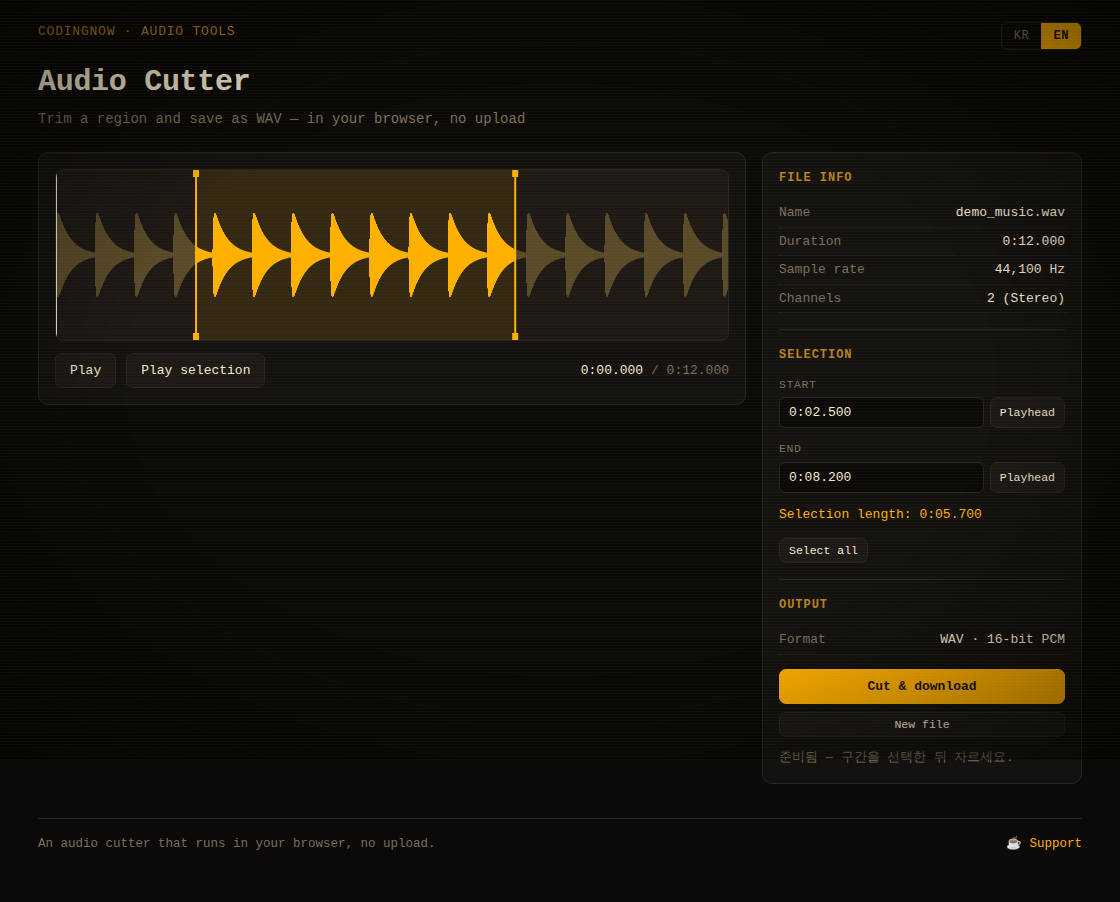Click the Audio Cutter title

[x=144, y=81]
